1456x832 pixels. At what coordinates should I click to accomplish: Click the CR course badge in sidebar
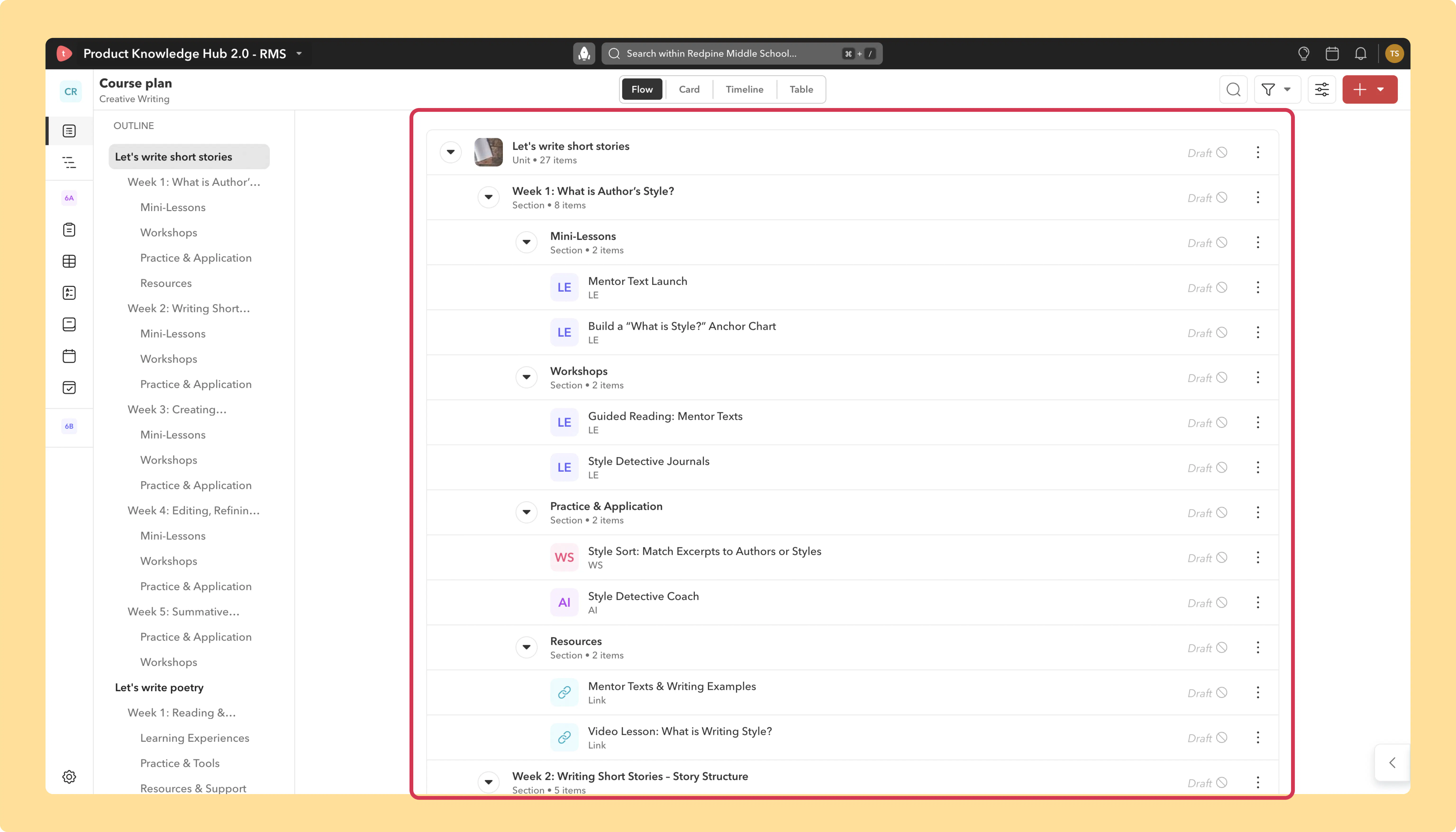click(70, 91)
